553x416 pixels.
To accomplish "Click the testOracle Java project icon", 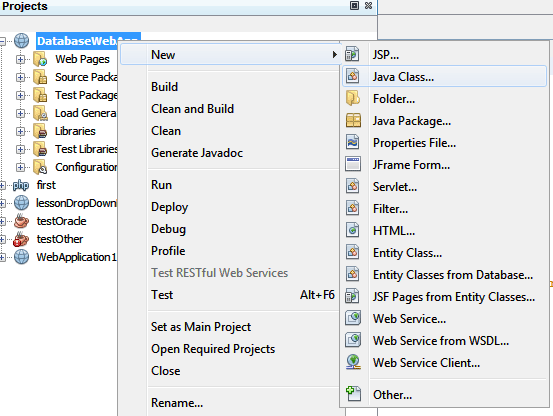I will click(21, 221).
